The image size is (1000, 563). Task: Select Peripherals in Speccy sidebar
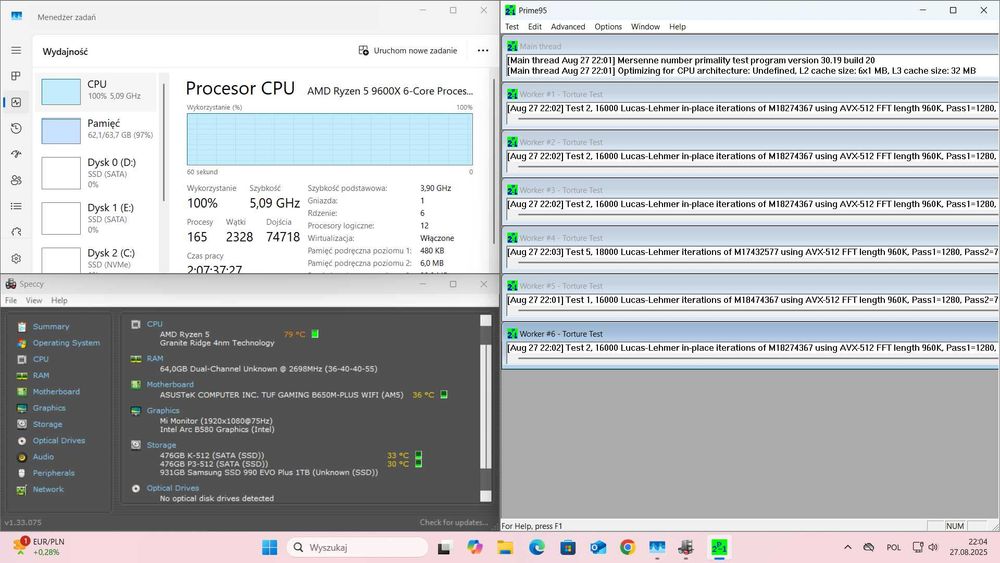54,473
